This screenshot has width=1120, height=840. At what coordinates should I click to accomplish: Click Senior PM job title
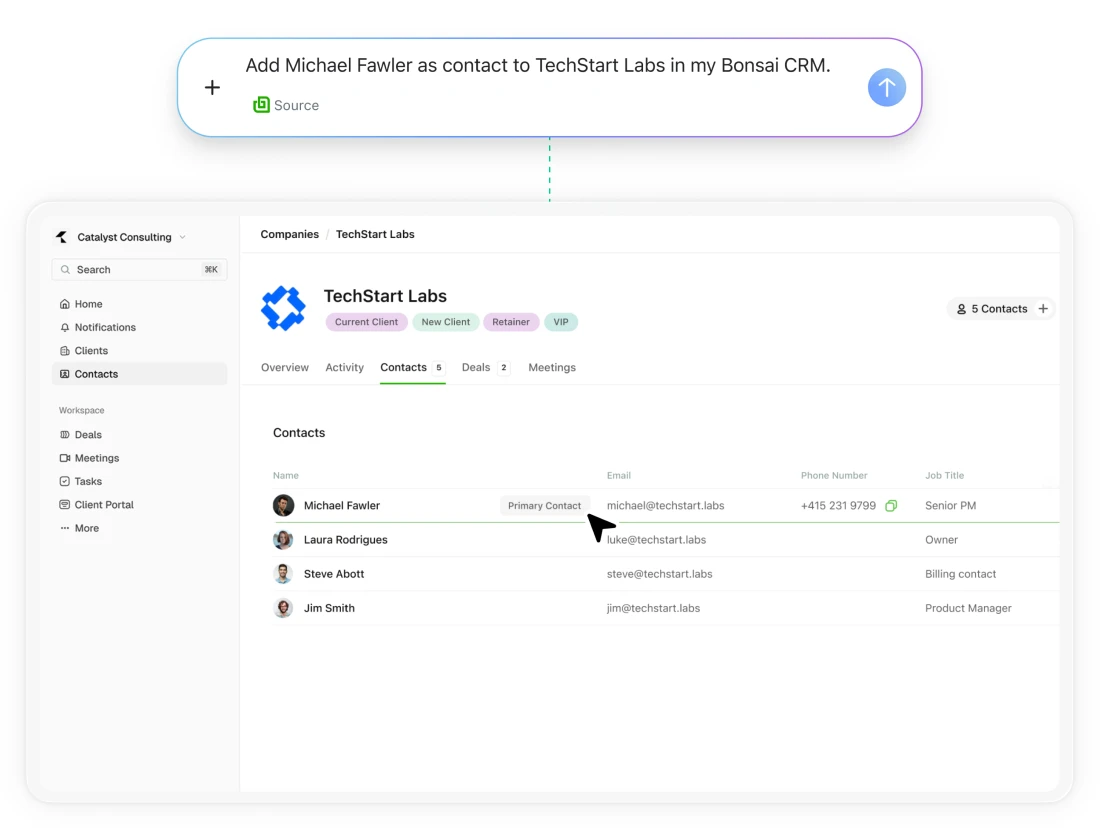click(x=951, y=506)
